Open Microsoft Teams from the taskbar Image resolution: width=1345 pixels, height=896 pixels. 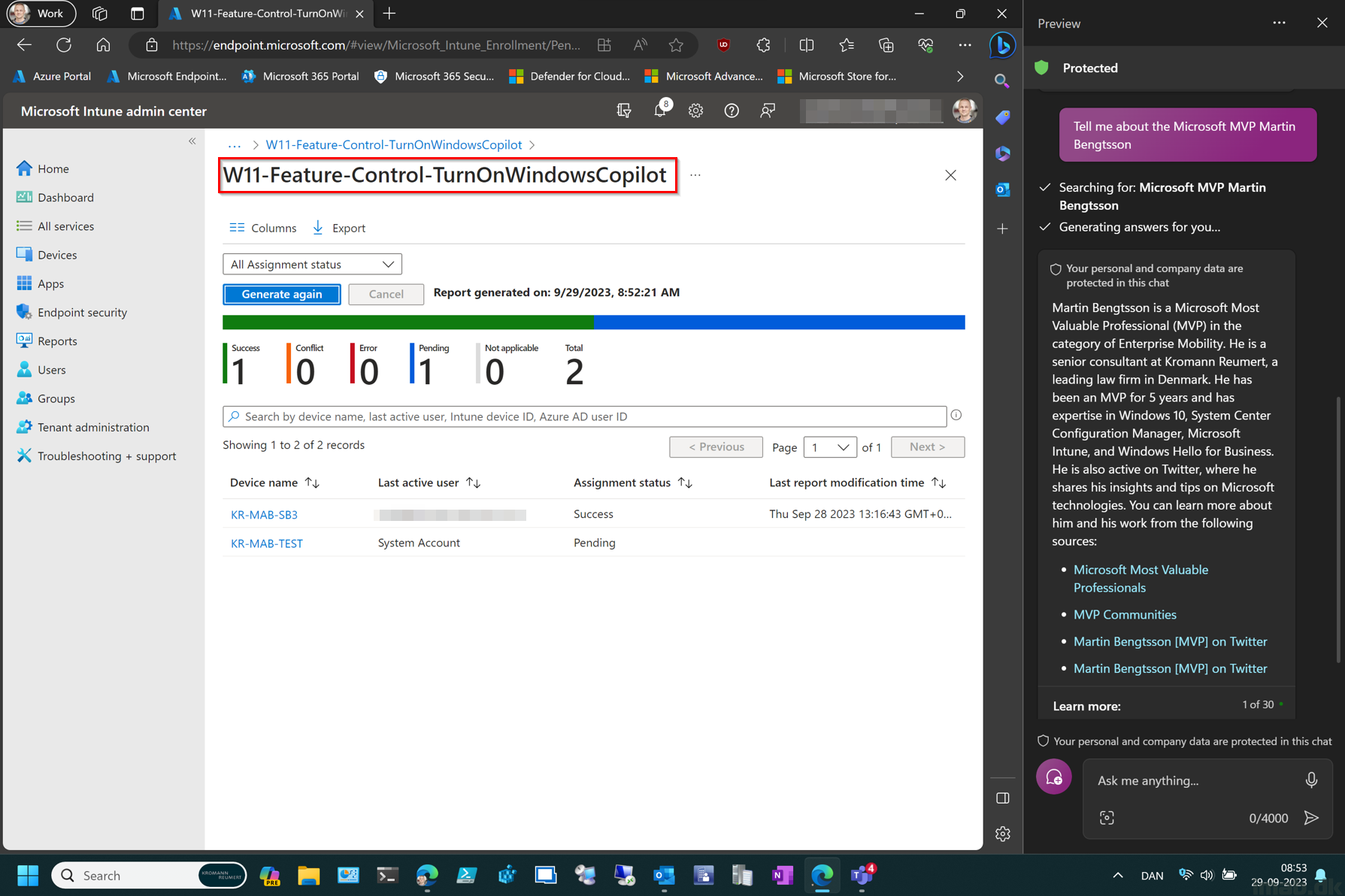(x=862, y=876)
